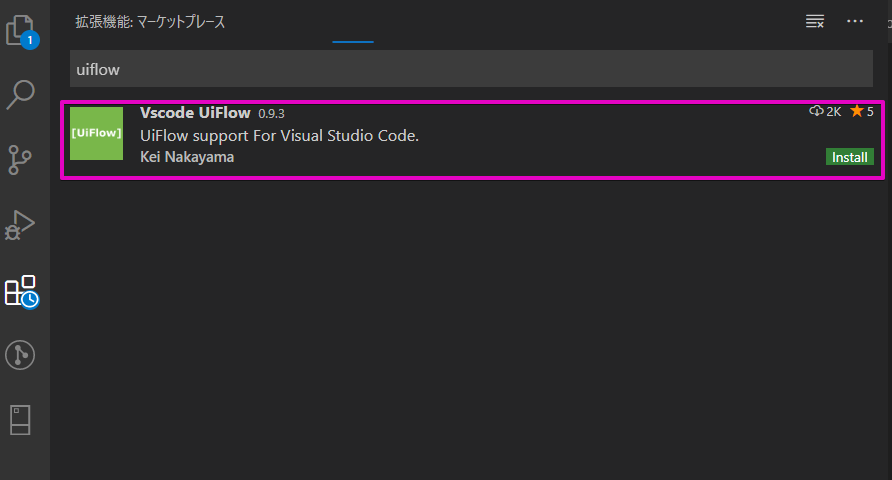The width and height of the screenshot is (892, 480).
Task: Click the 5 star rating
Action: 862,111
